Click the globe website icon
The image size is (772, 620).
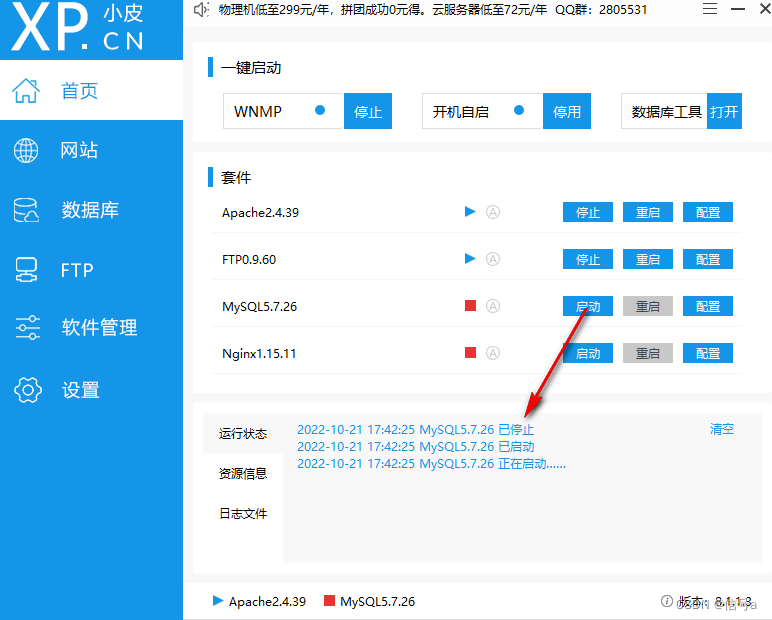point(26,150)
